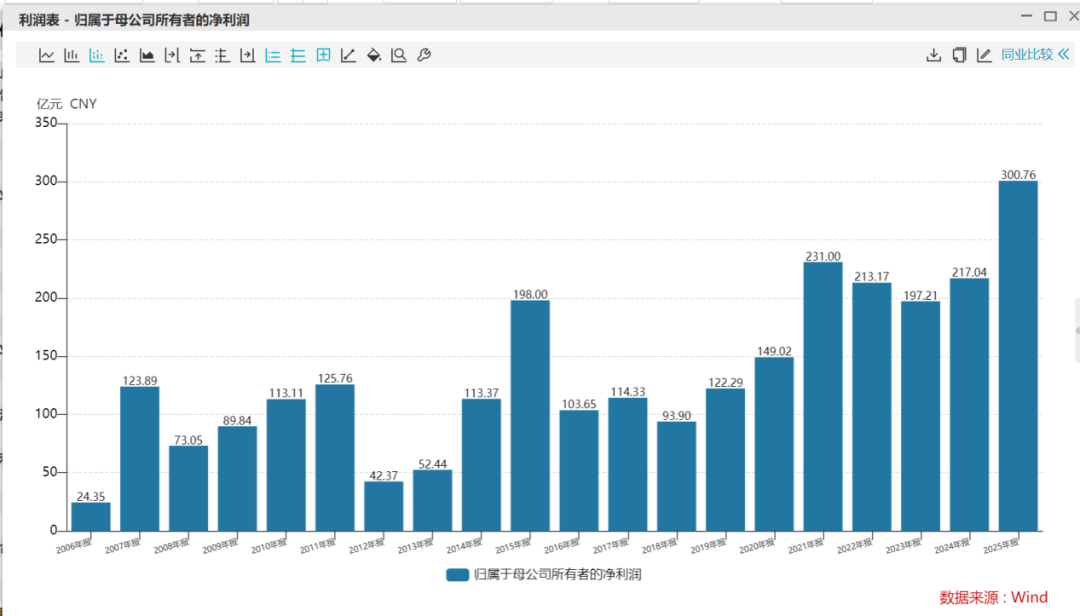The image size is (1080, 616).
Task: Edit the chart with the pencil icon
Action: (x=984, y=55)
